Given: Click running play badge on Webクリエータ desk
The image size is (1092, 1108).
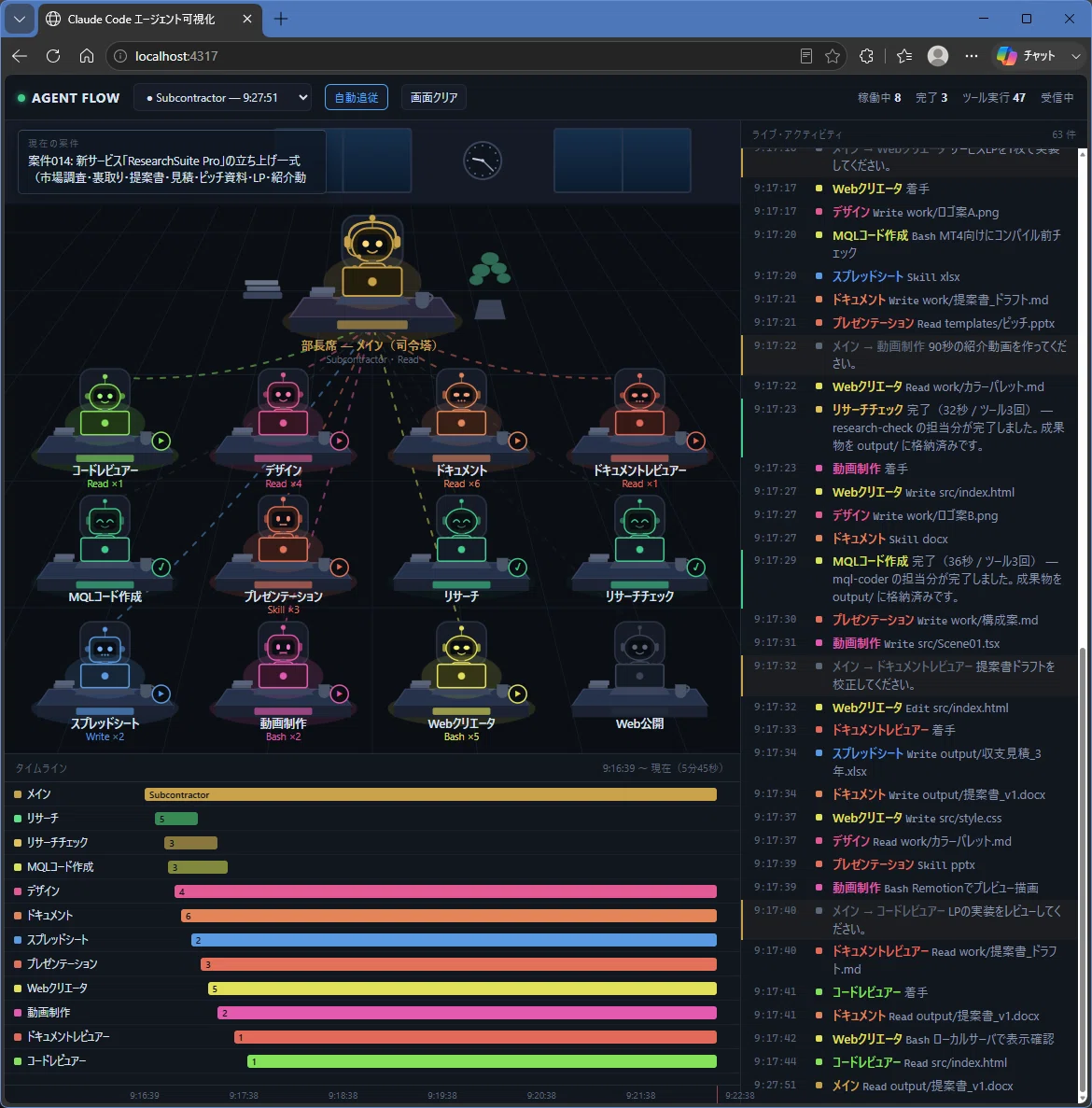Looking at the screenshot, I should pos(518,694).
